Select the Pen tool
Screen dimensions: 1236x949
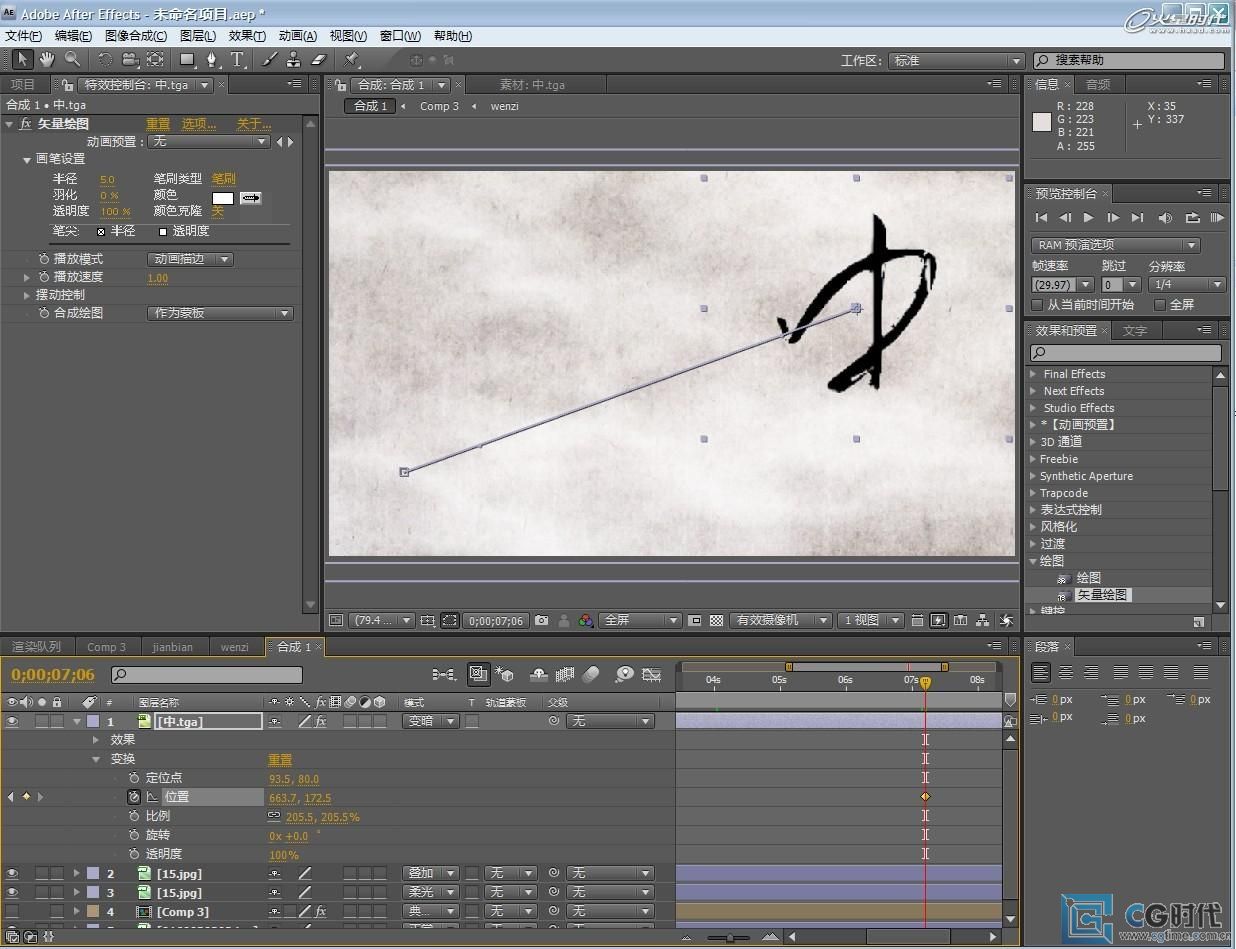pos(212,60)
